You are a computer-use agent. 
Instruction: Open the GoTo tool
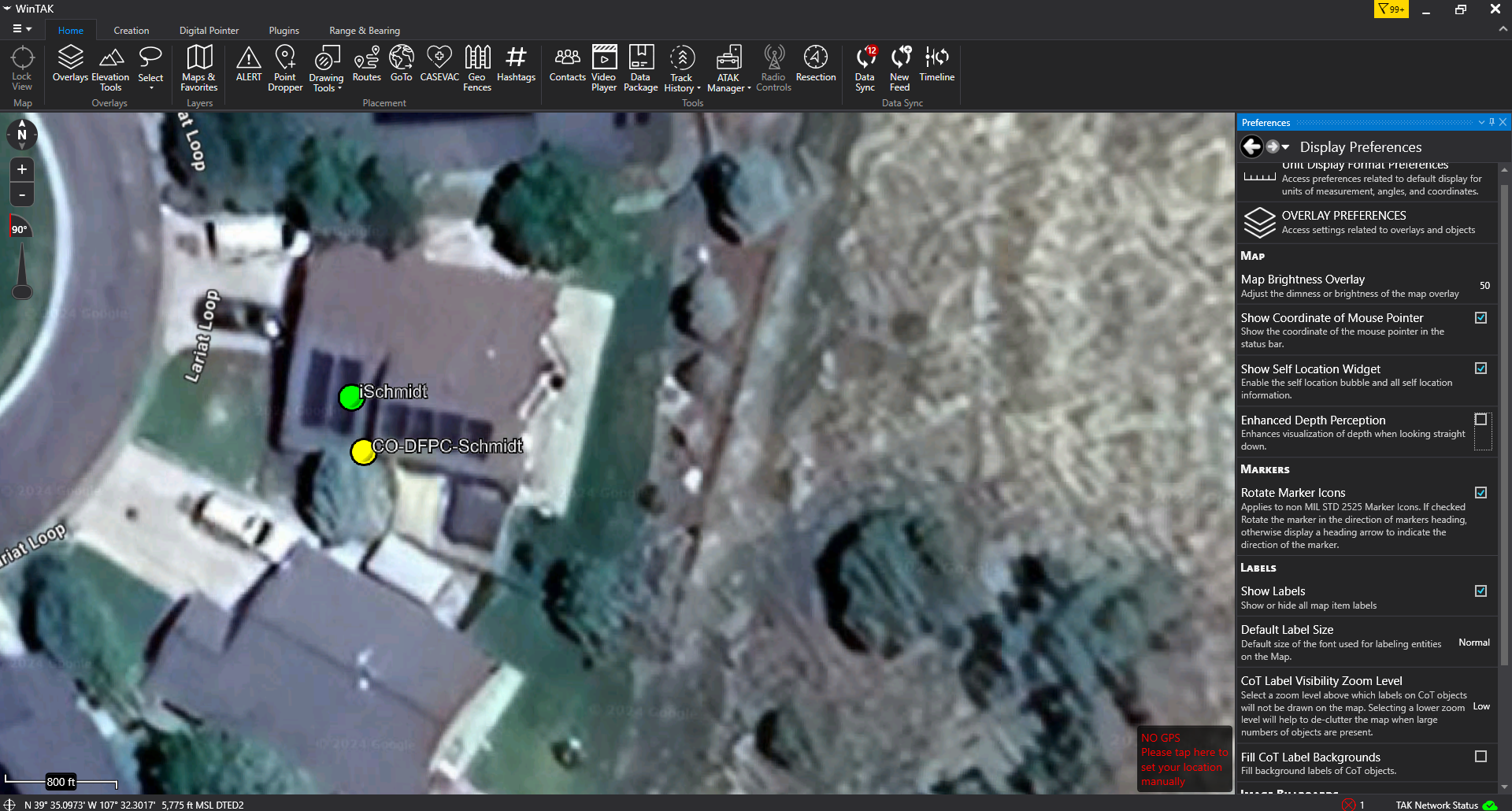point(401,64)
